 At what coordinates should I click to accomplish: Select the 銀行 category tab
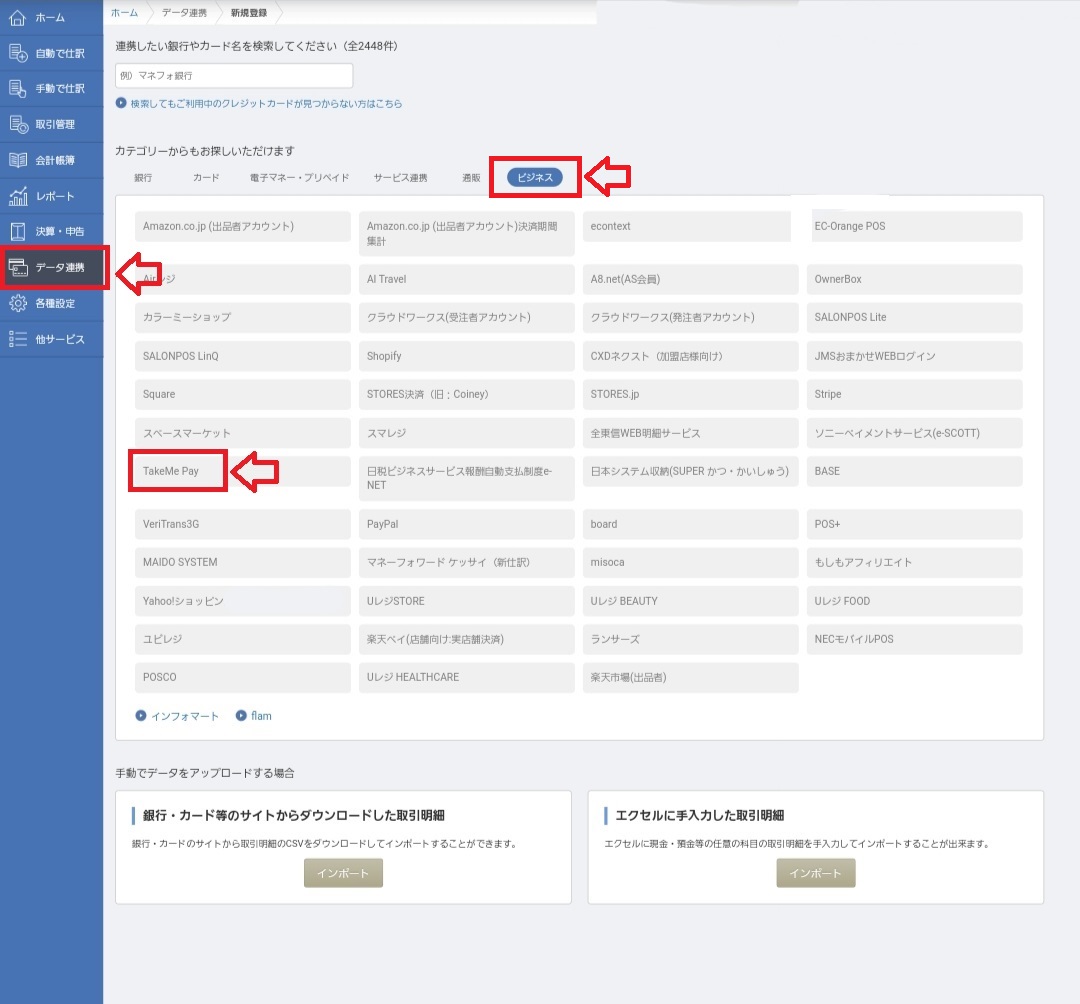coord(143,178)
